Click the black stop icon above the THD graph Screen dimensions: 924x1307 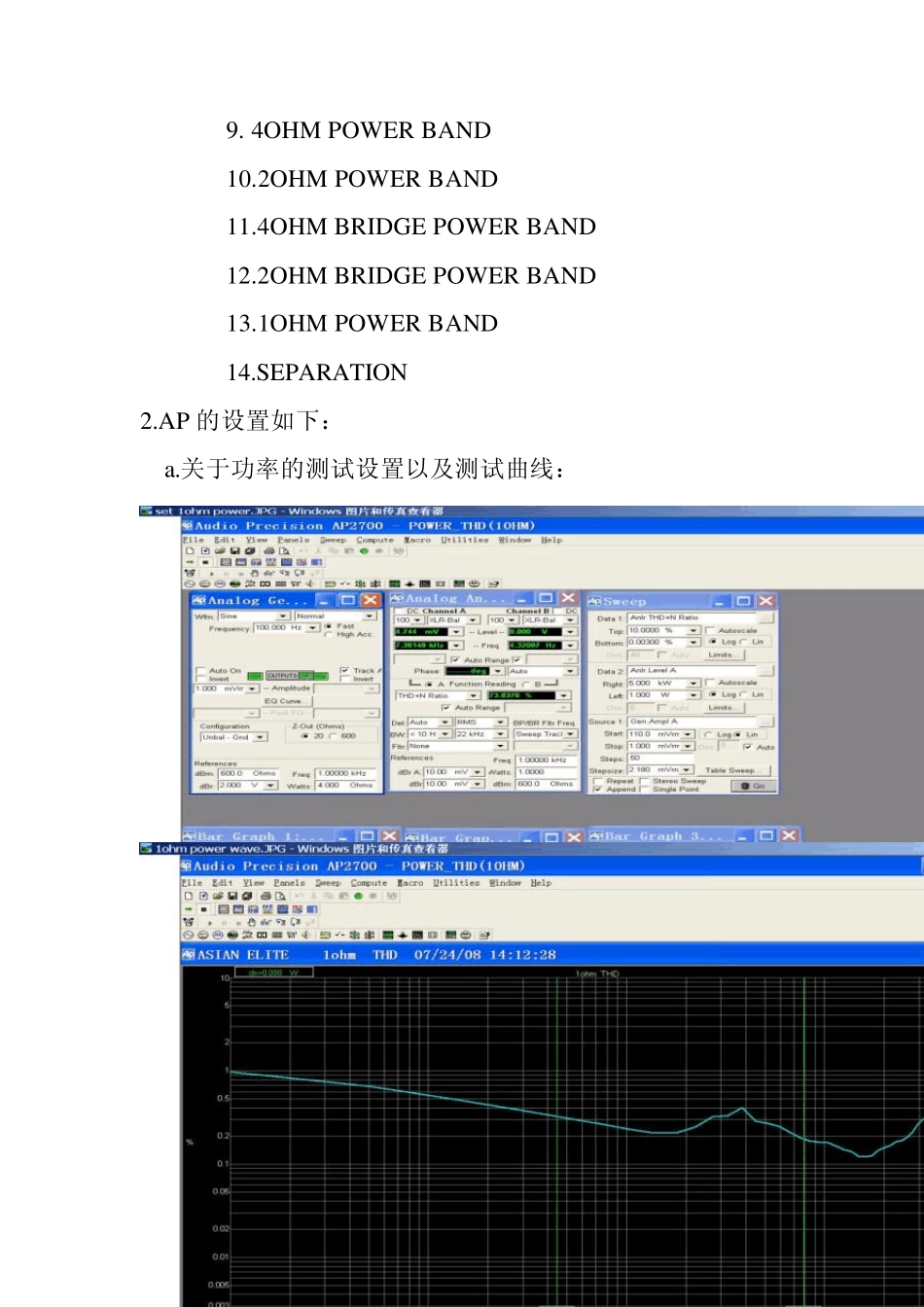click(204, 909)
